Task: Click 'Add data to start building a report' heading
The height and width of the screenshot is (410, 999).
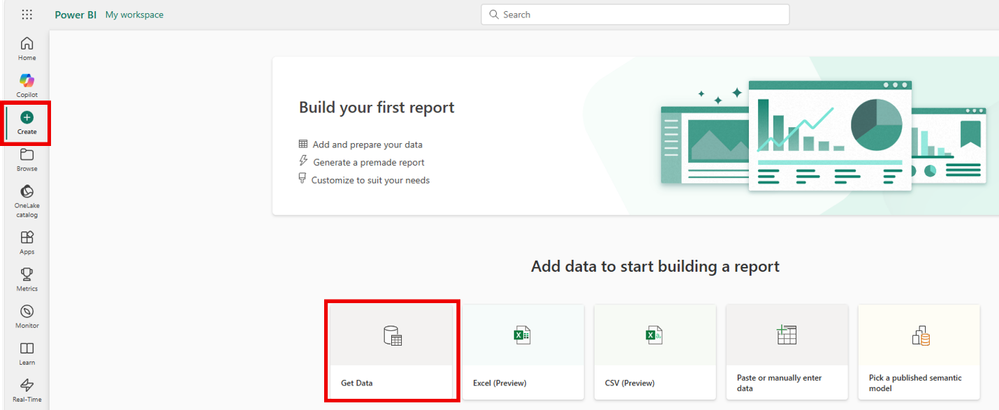Action: (x=655, y=266)
